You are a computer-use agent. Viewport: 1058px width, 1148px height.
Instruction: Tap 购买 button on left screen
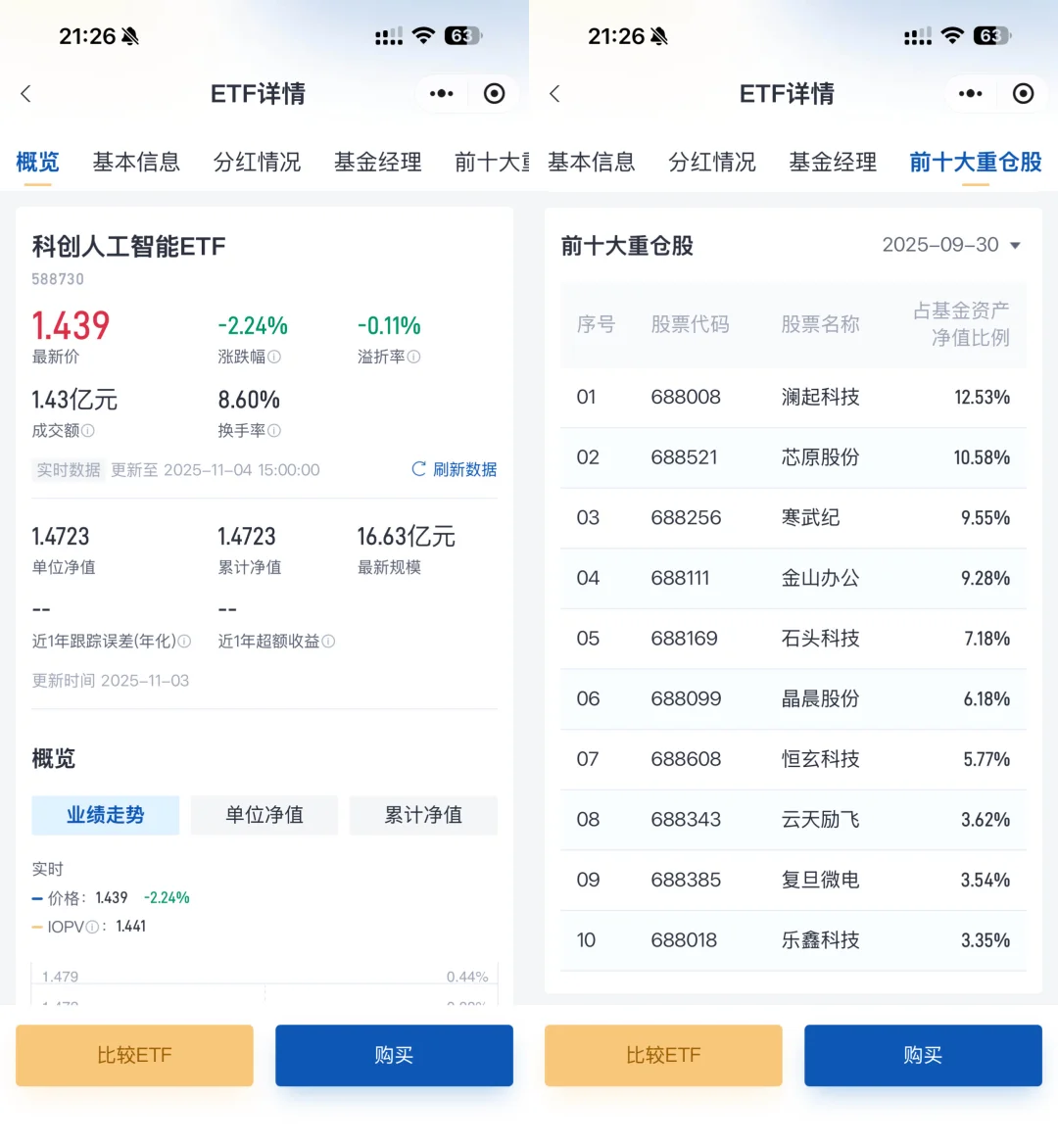click(x=394, y=1055)
